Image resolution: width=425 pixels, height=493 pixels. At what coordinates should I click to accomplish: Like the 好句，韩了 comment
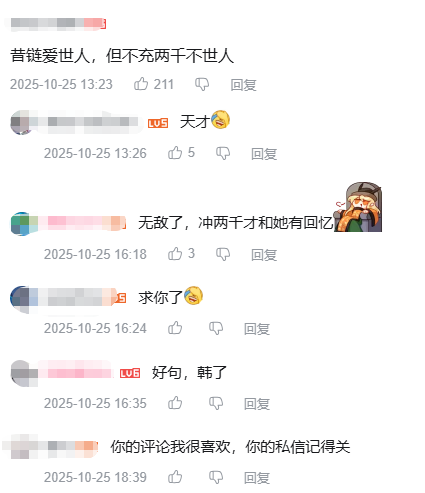[x=175, y=403]
